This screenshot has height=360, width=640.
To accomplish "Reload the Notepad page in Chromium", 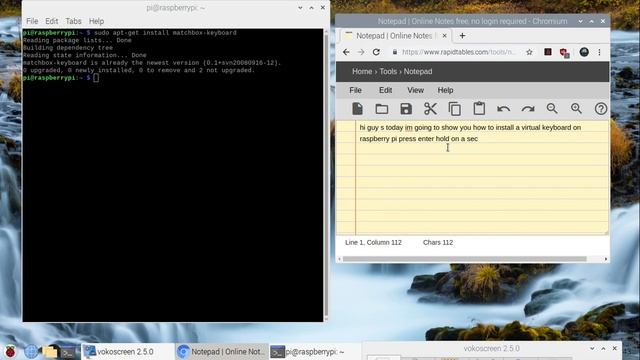I will 376,52.
